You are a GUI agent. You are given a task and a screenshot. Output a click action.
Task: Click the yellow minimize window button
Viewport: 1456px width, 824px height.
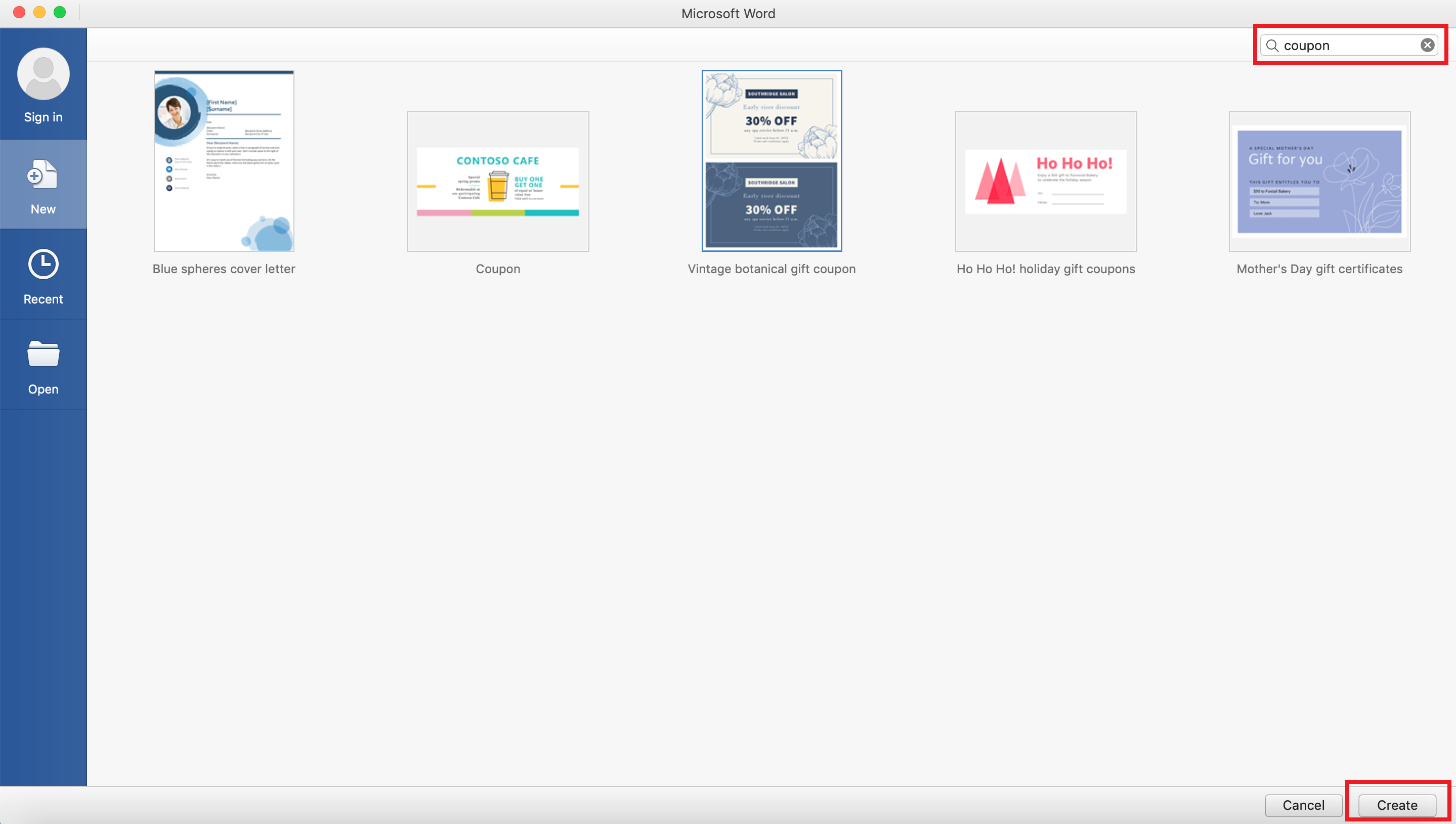click(39, 13)
